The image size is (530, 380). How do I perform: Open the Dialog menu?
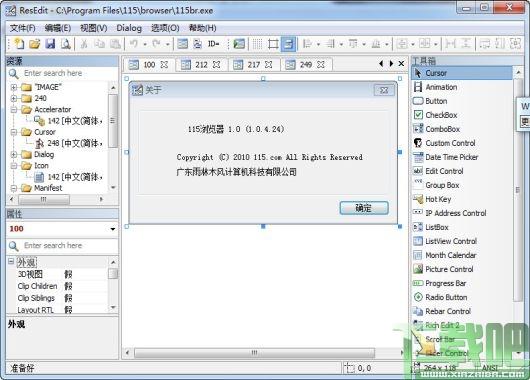[x=129, y=28]
